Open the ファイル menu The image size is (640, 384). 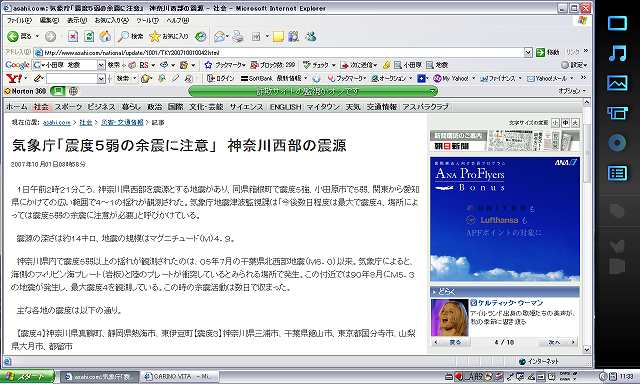[x=19, y=20]
